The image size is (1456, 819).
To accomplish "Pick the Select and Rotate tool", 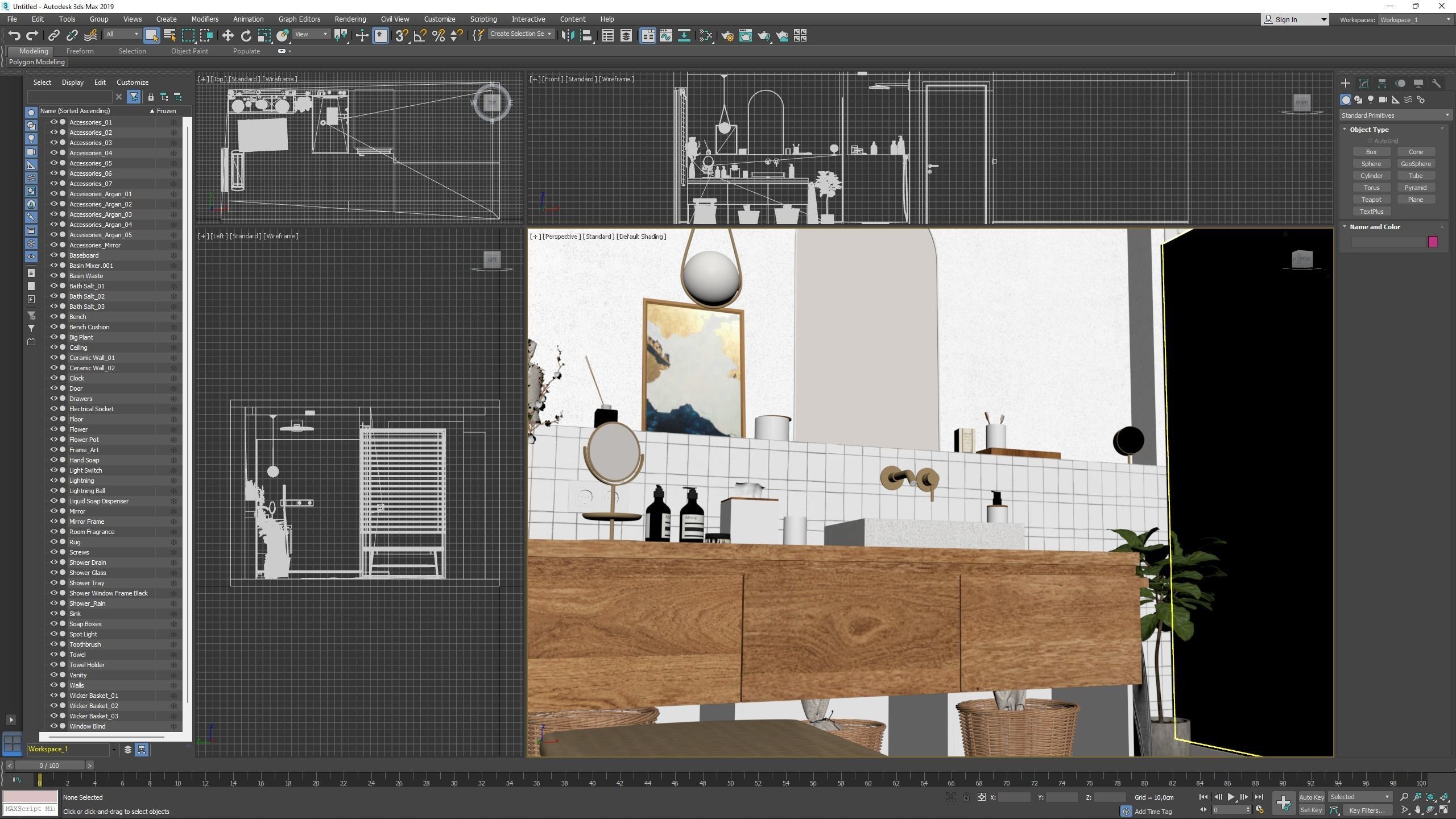I will click(x=246, y=36).
